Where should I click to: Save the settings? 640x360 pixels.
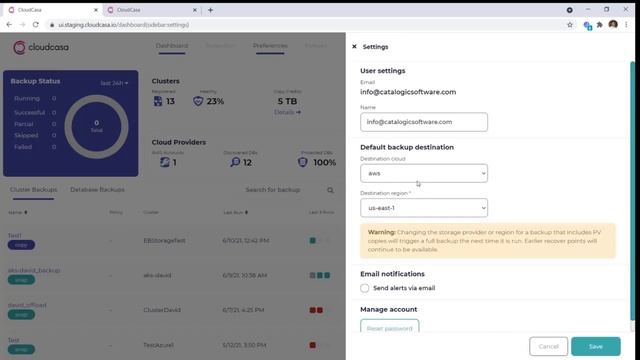pos(596,347)
